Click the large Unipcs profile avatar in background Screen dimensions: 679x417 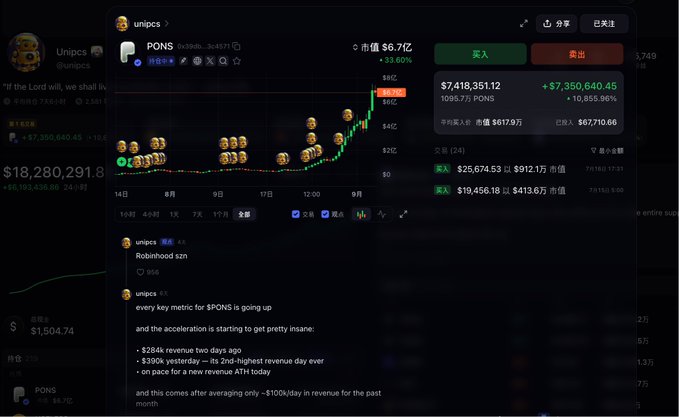[26, 52]
